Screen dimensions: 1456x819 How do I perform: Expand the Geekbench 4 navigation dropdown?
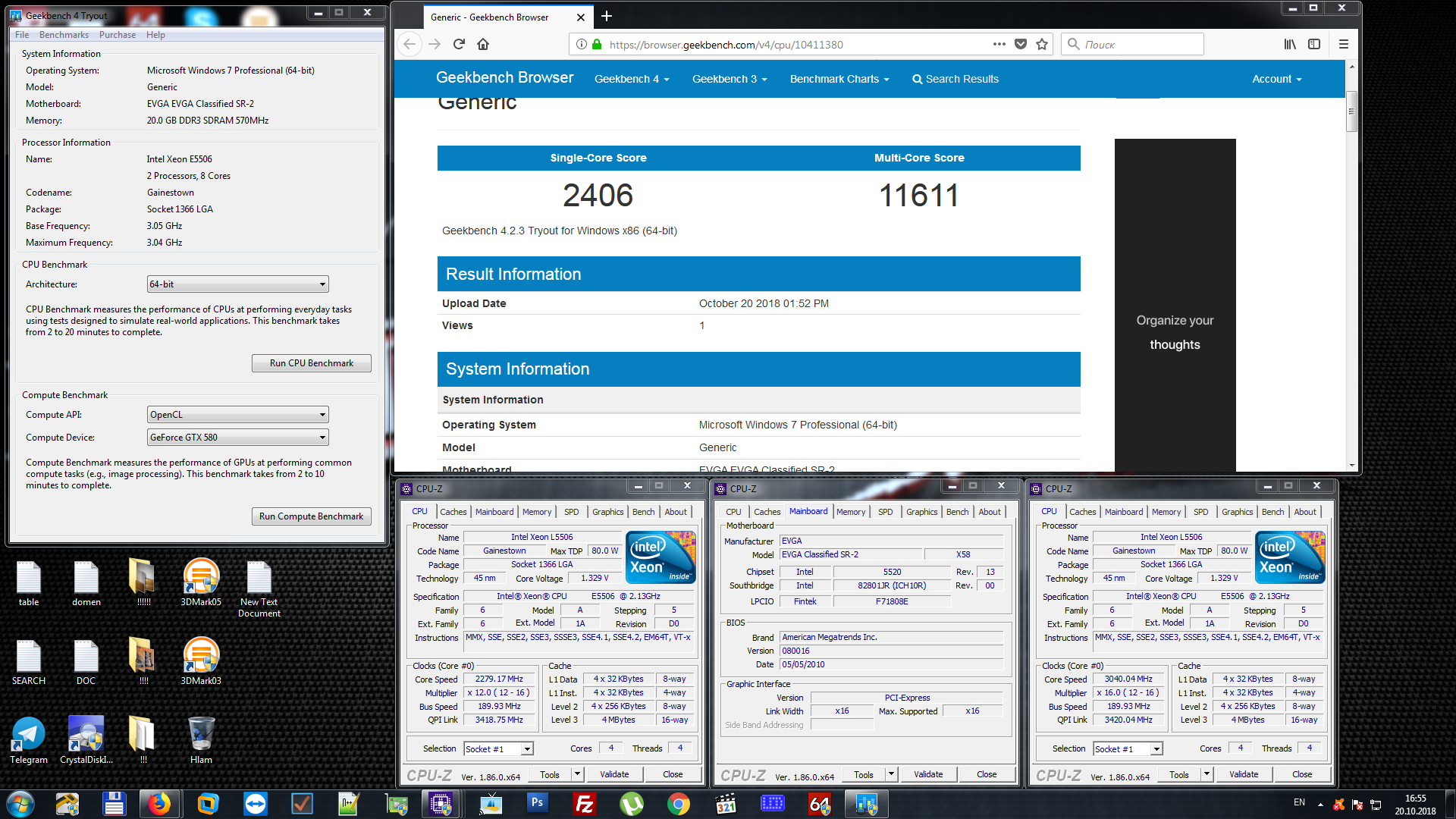[x=632, y=79]
